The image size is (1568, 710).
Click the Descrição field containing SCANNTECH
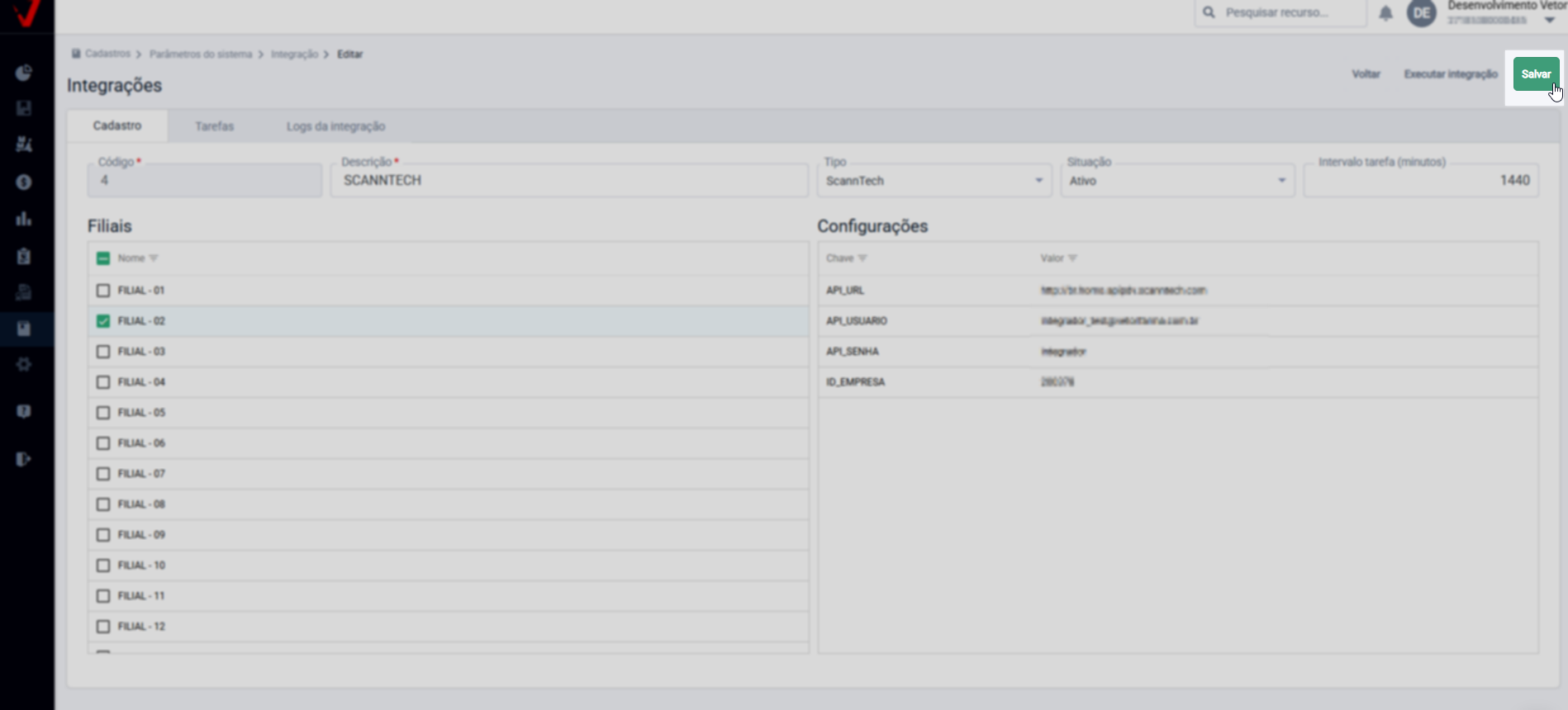[x=569, y=181]
